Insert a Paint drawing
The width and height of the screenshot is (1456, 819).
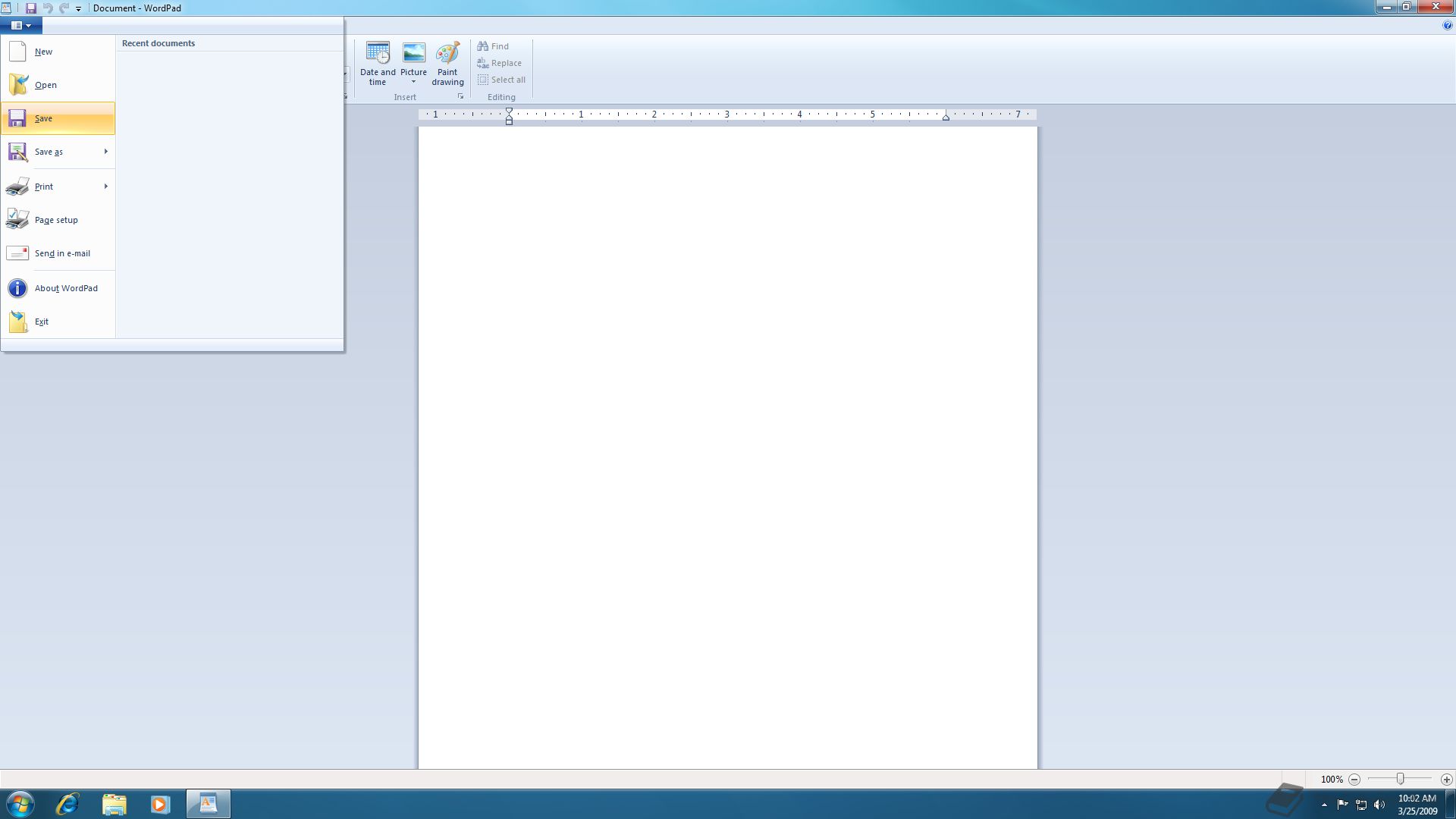click(447, 64)
